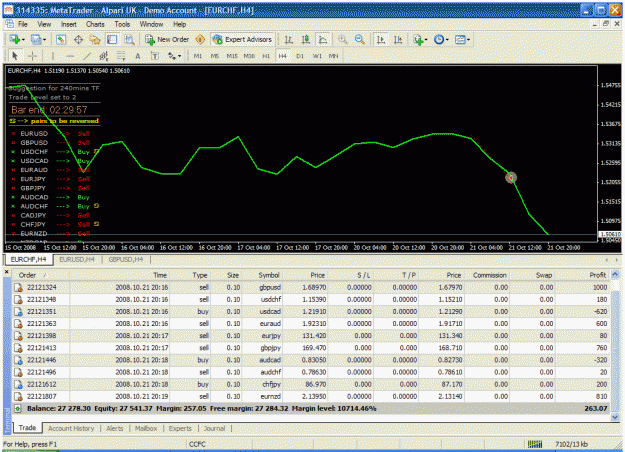Open the Periods clock dropdown
Screen dimensions: 625x452
point(441,39)
